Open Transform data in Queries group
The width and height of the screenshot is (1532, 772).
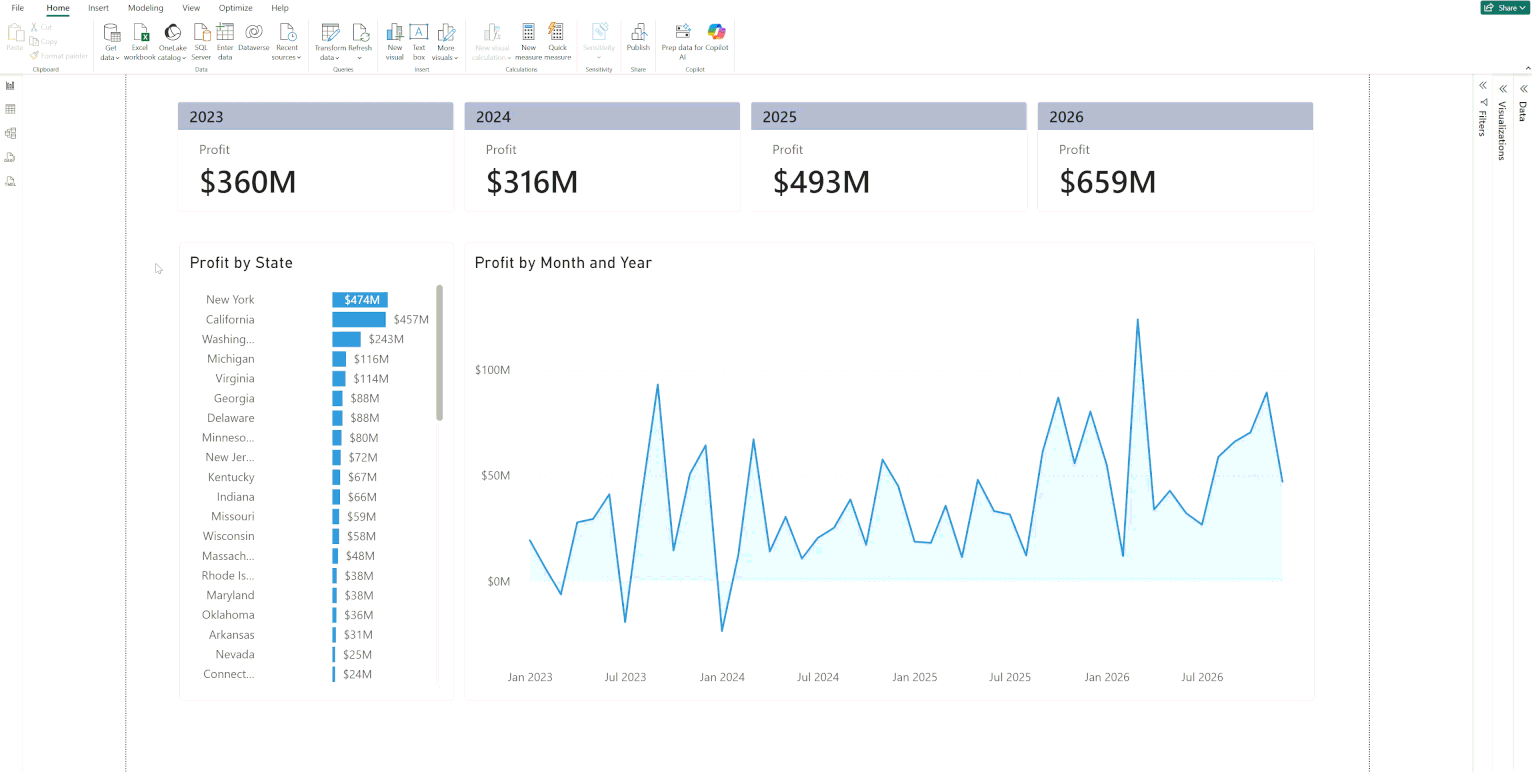point(330,42)
